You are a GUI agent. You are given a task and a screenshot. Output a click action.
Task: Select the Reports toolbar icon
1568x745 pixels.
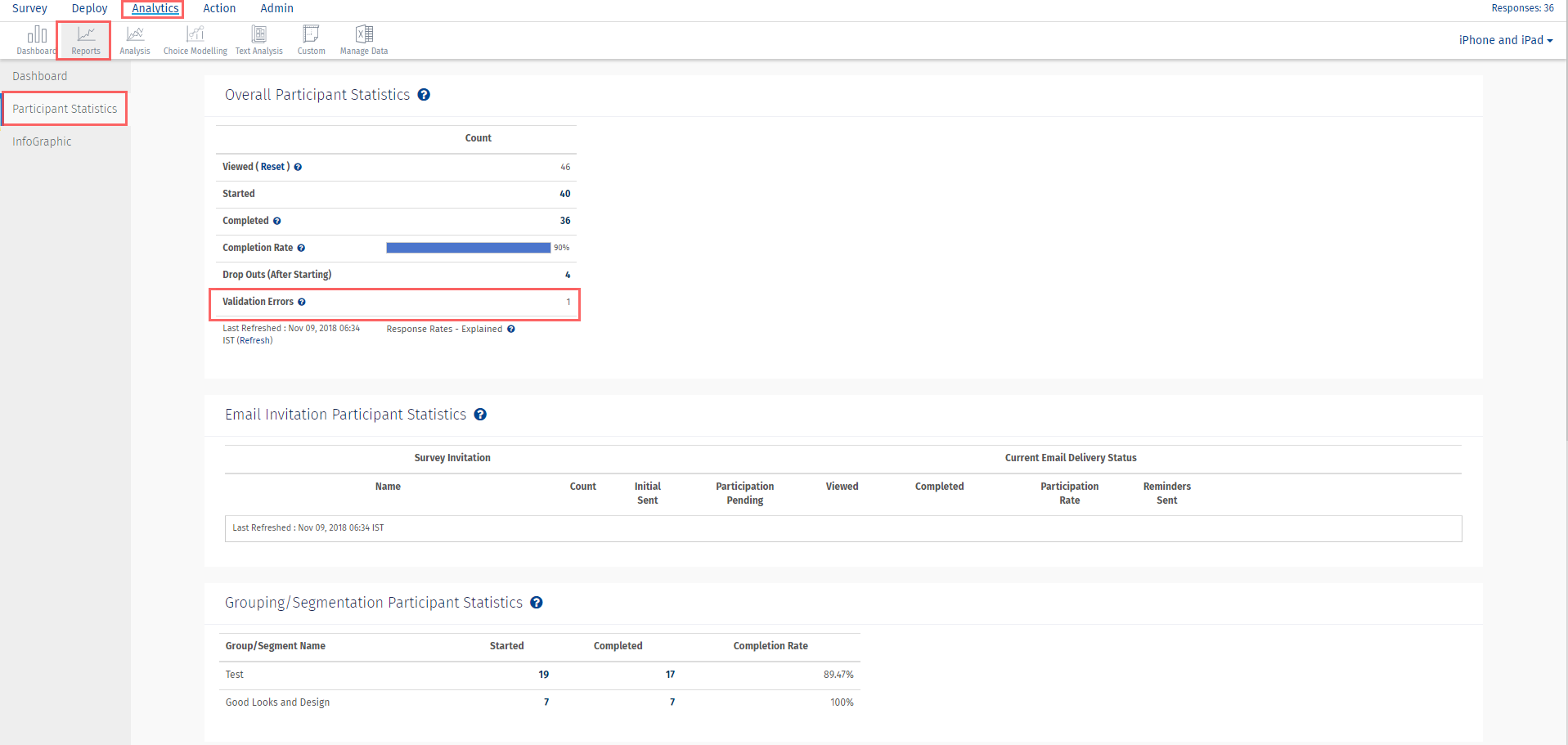(x=86, y=39)
